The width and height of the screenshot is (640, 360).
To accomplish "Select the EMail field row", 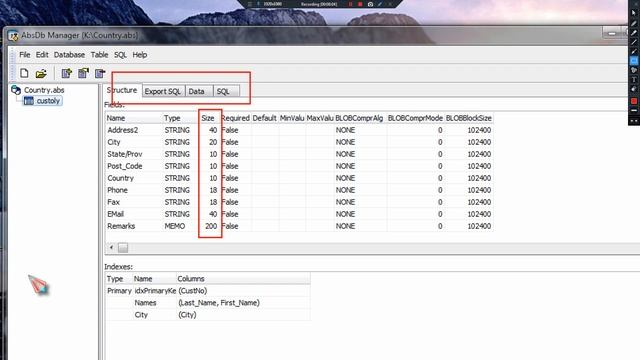I will [x=299, y=214].
